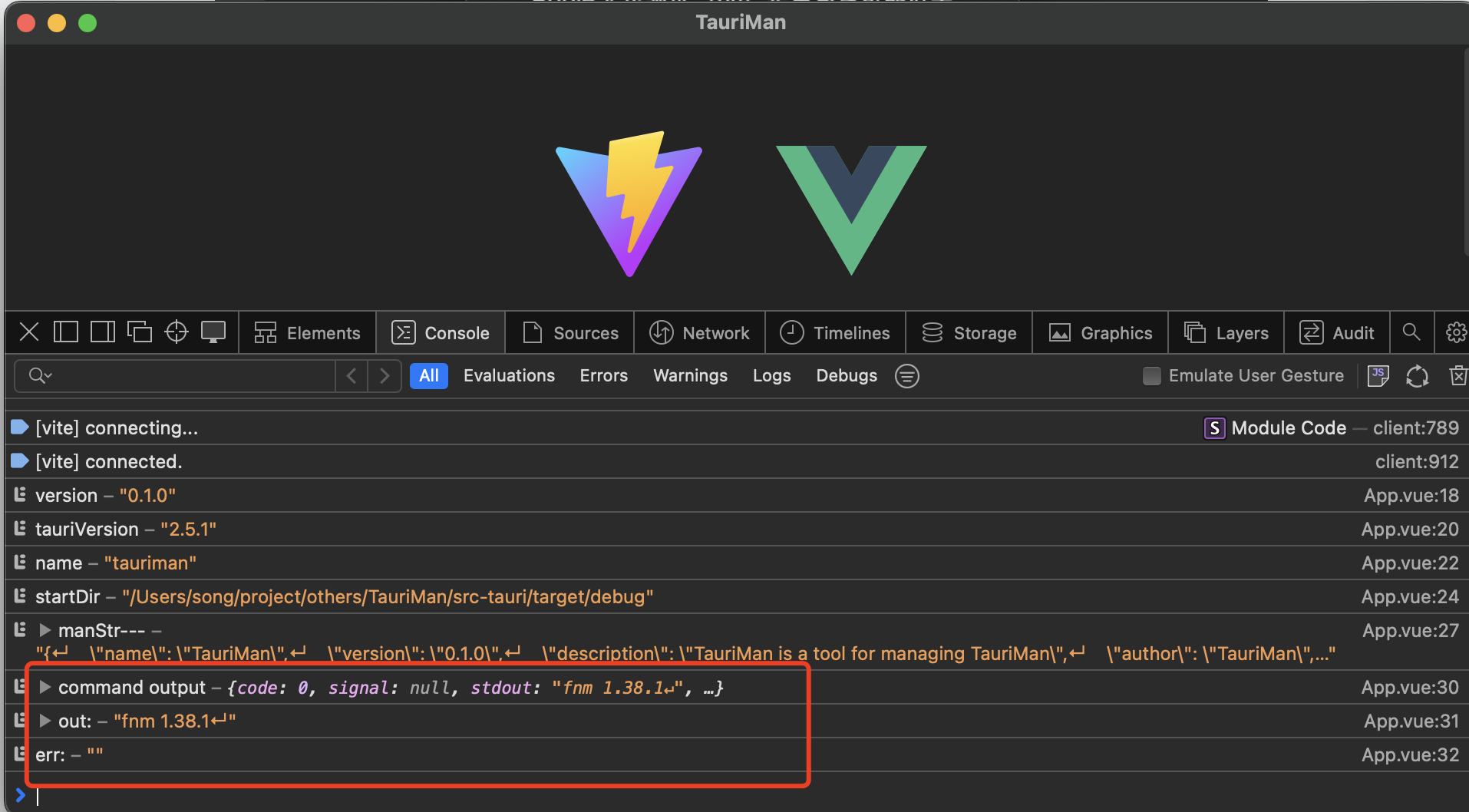Viewport: 1469px width, 812px height.
Task: Open source link App.vue:18
Action: click(x=1411, y=495)
